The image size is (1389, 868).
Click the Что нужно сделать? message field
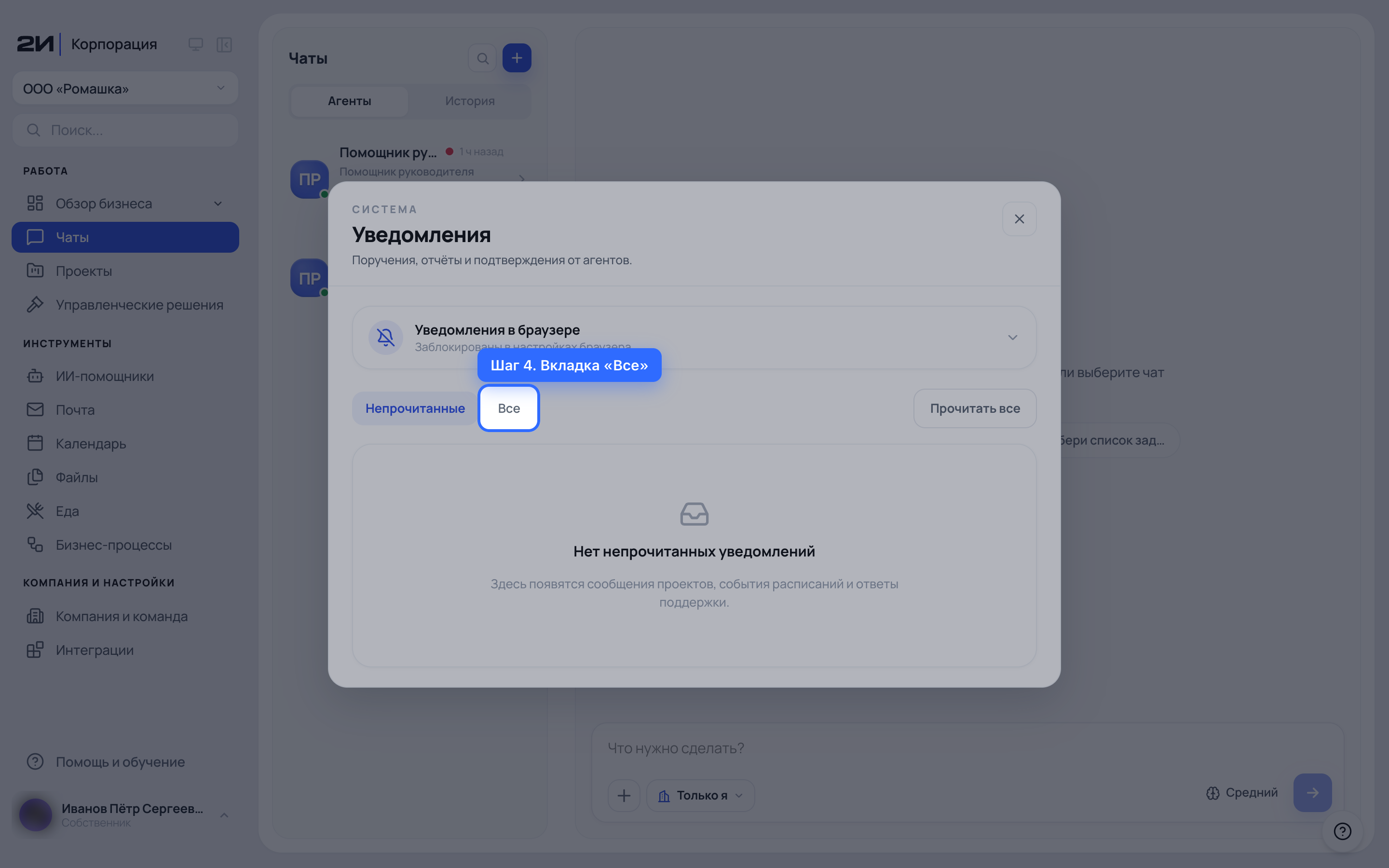[967, 748]
